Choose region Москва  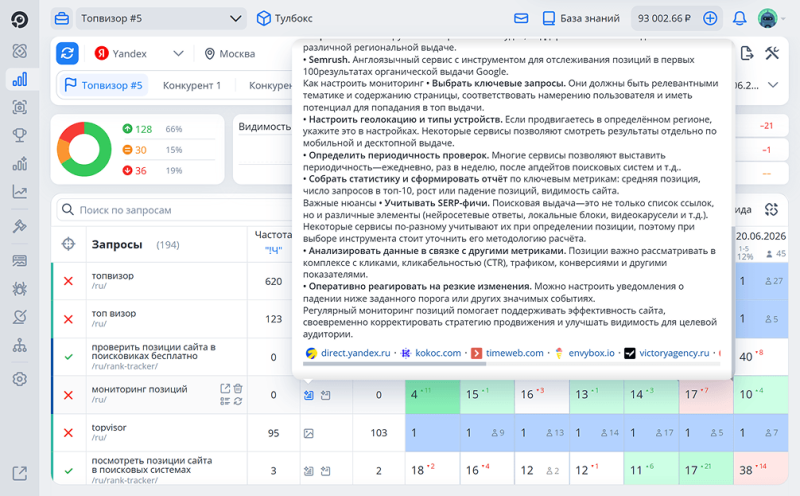(230, 54)
